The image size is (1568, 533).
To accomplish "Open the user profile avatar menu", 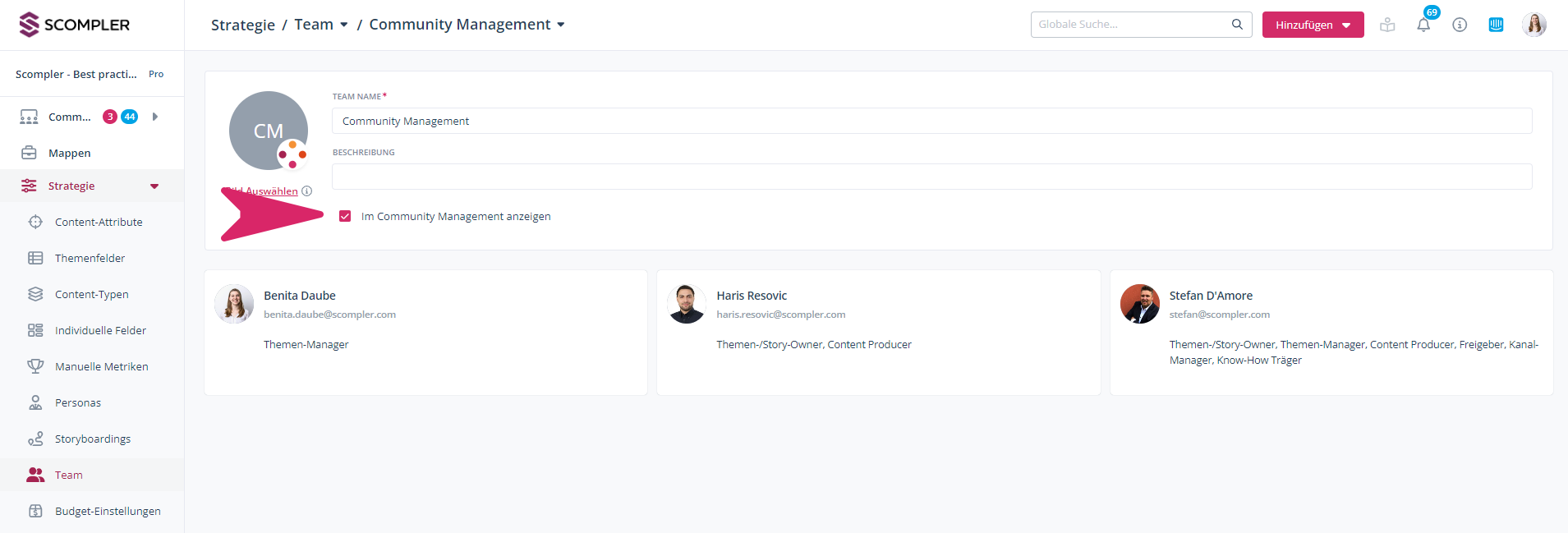I will (x=1534, y=25).
